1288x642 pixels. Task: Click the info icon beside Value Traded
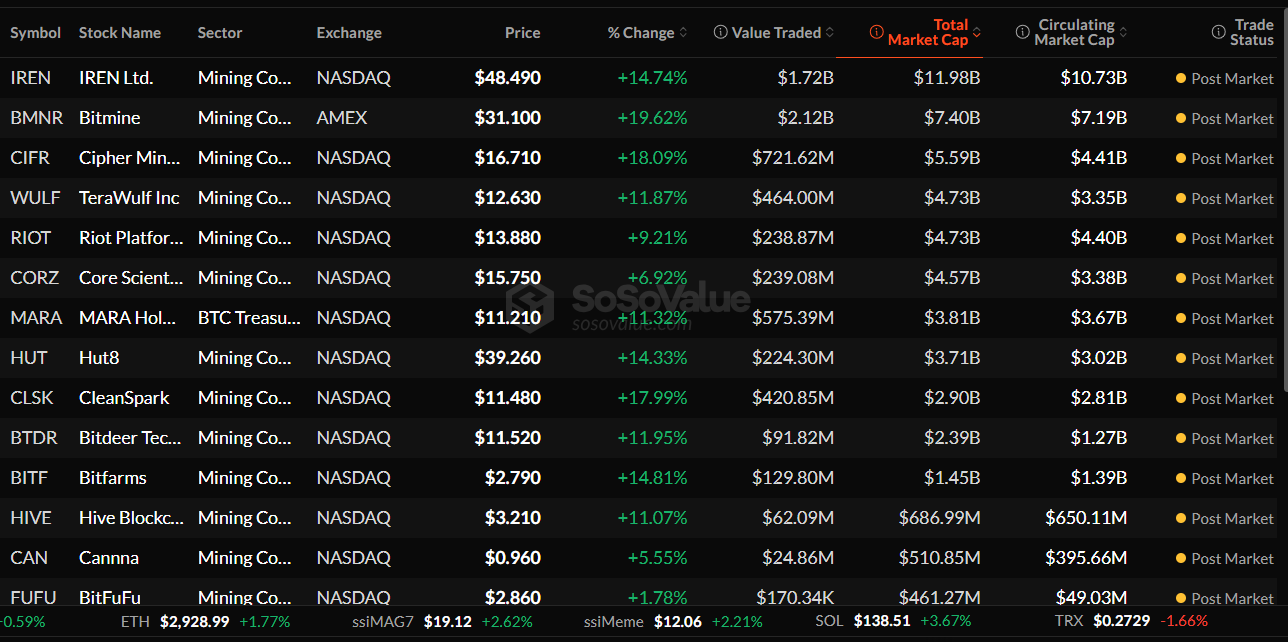tap(720, 33)
